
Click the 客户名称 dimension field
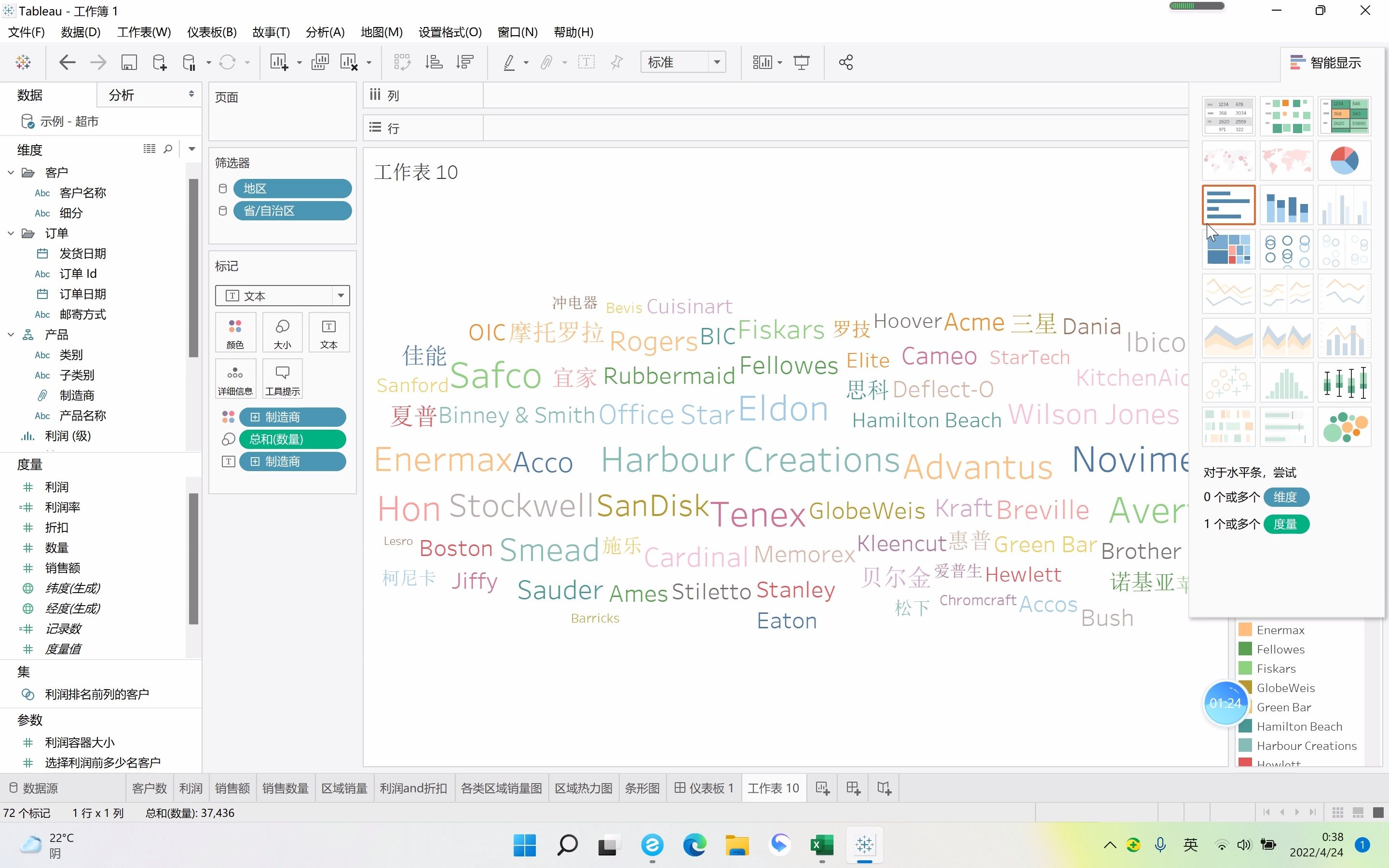click(x=82, y=193)
